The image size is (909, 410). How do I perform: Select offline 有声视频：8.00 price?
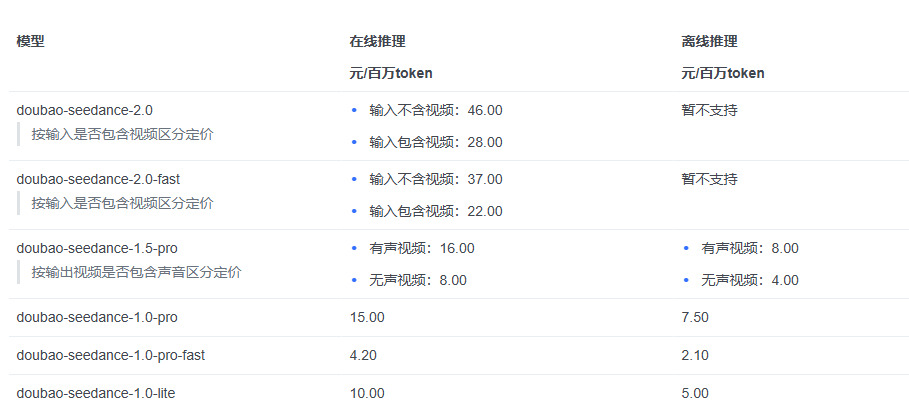click(750, 248)
